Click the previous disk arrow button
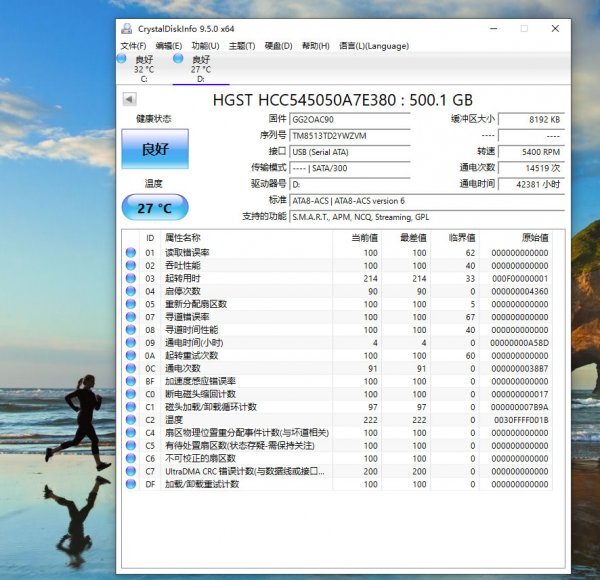Screen dimensions: 600x580 pos(129,99)
